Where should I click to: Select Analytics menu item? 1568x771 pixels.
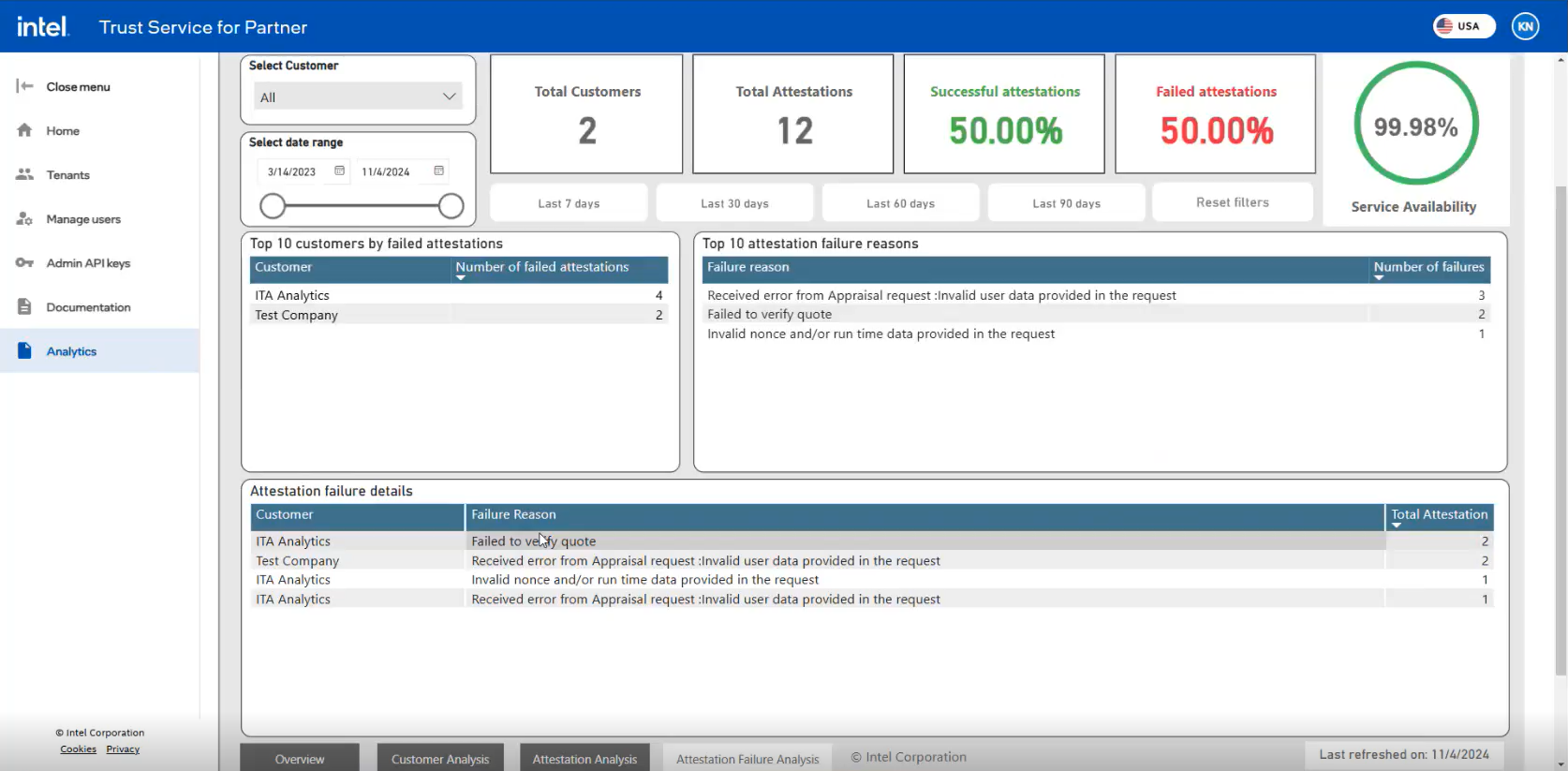(x=99, y=350)
